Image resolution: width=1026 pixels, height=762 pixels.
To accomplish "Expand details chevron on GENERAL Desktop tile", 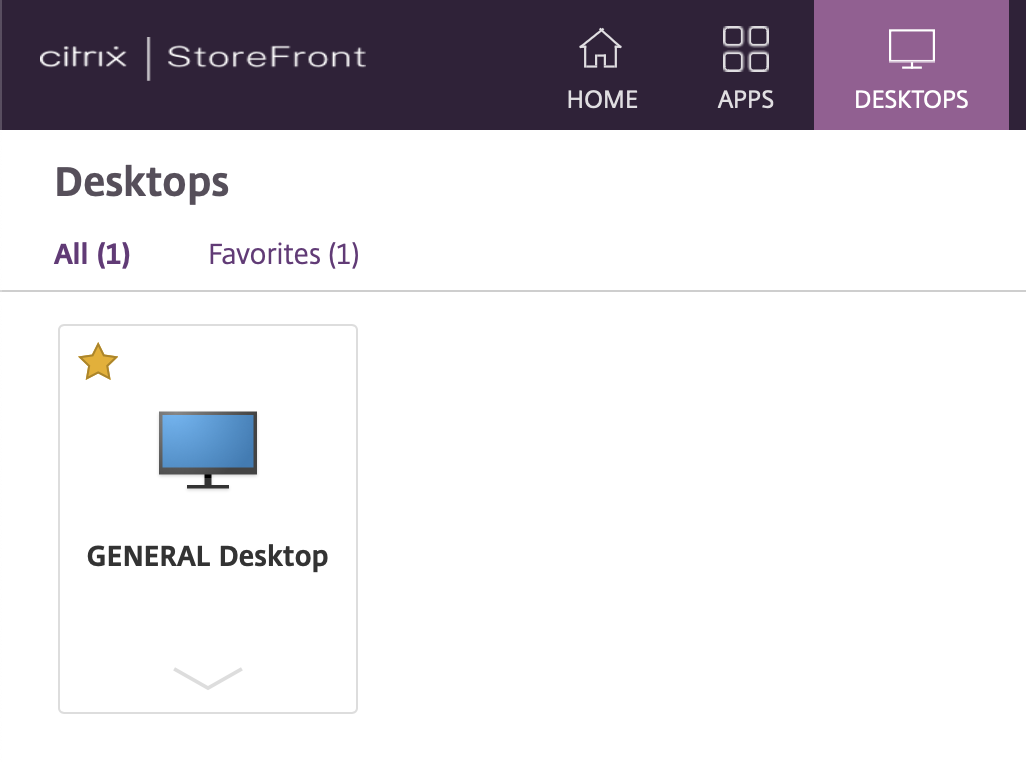I will click(x=208, y=677).
